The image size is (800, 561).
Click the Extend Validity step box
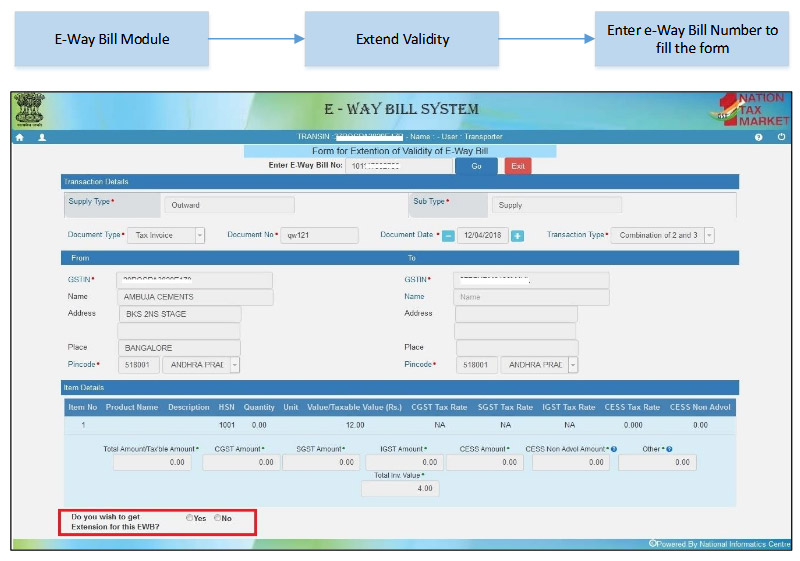click(x=402, y=40)
